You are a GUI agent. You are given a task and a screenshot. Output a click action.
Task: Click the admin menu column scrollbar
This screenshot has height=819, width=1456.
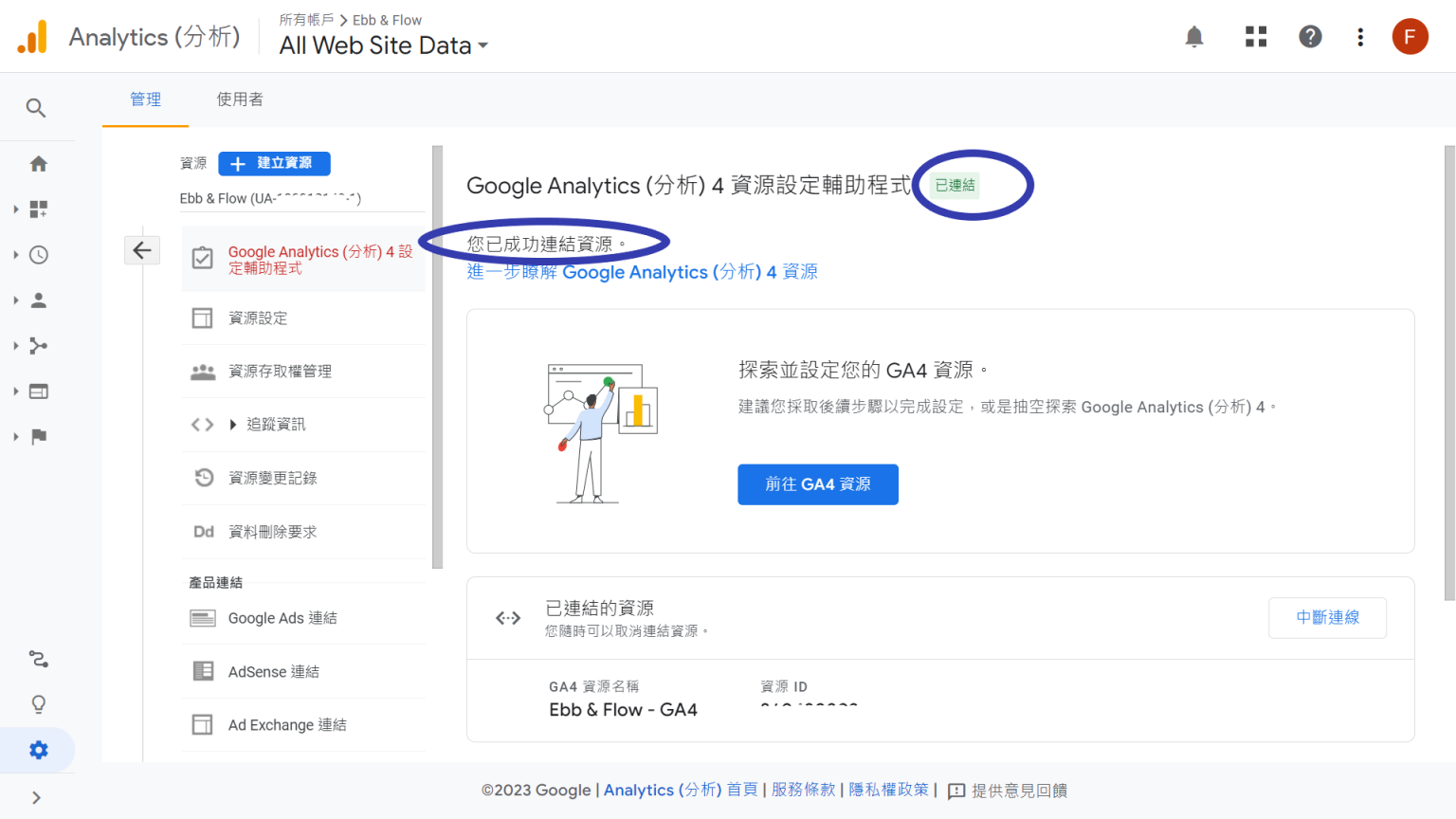[437, 356]
